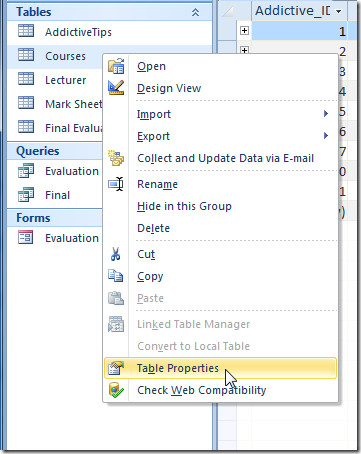Open the Addictive_ID column dropdown arrow
The height and width of the screenshot is (454, 361).
pyautogui.click(x=339, y=11)
